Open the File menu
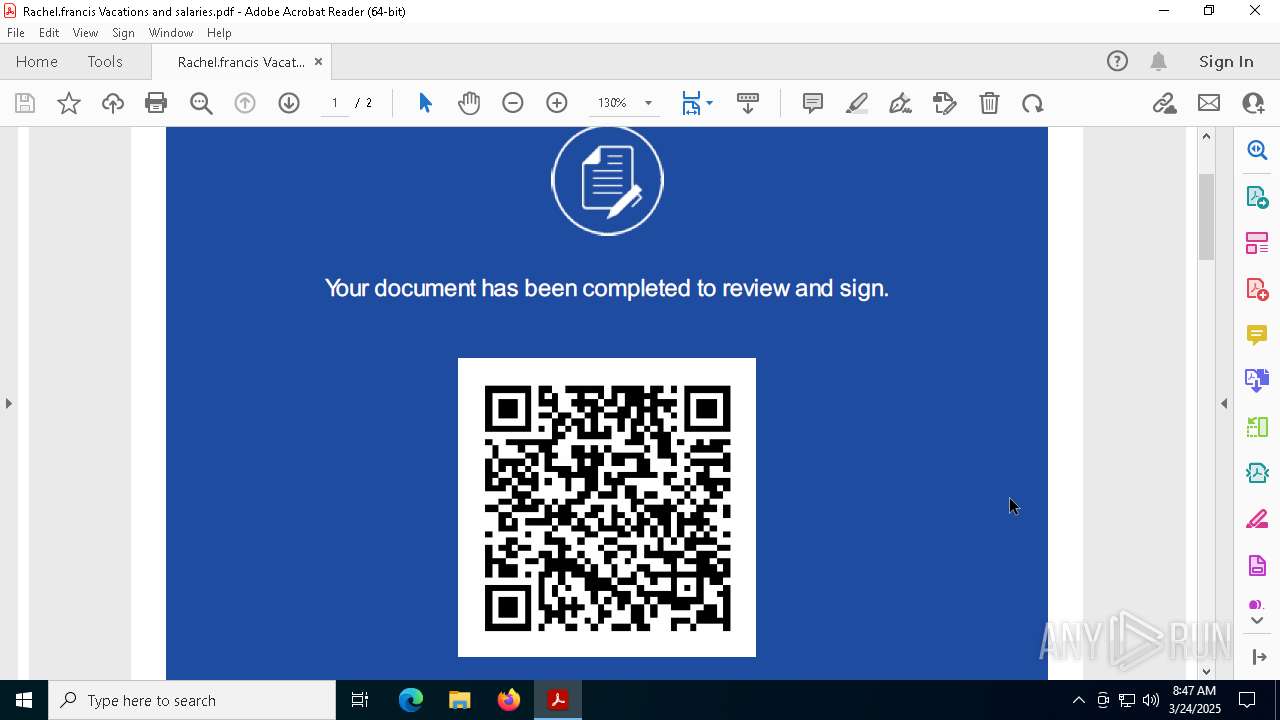This screenshot has width=1280, height=720. [x=16, y=32]
